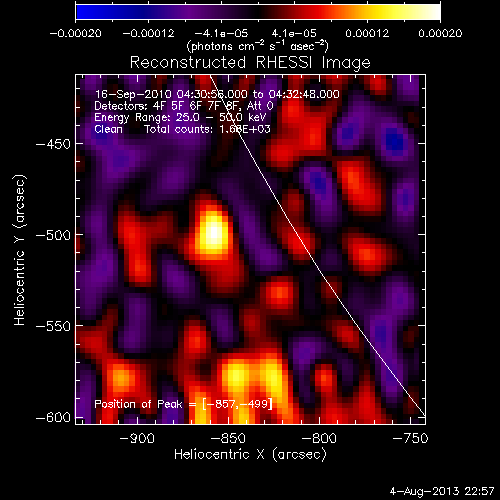Click the 0.00012 colorbar tick label
Image resolution: width=500 pixels, height=500 pixels.
[367, 33]
